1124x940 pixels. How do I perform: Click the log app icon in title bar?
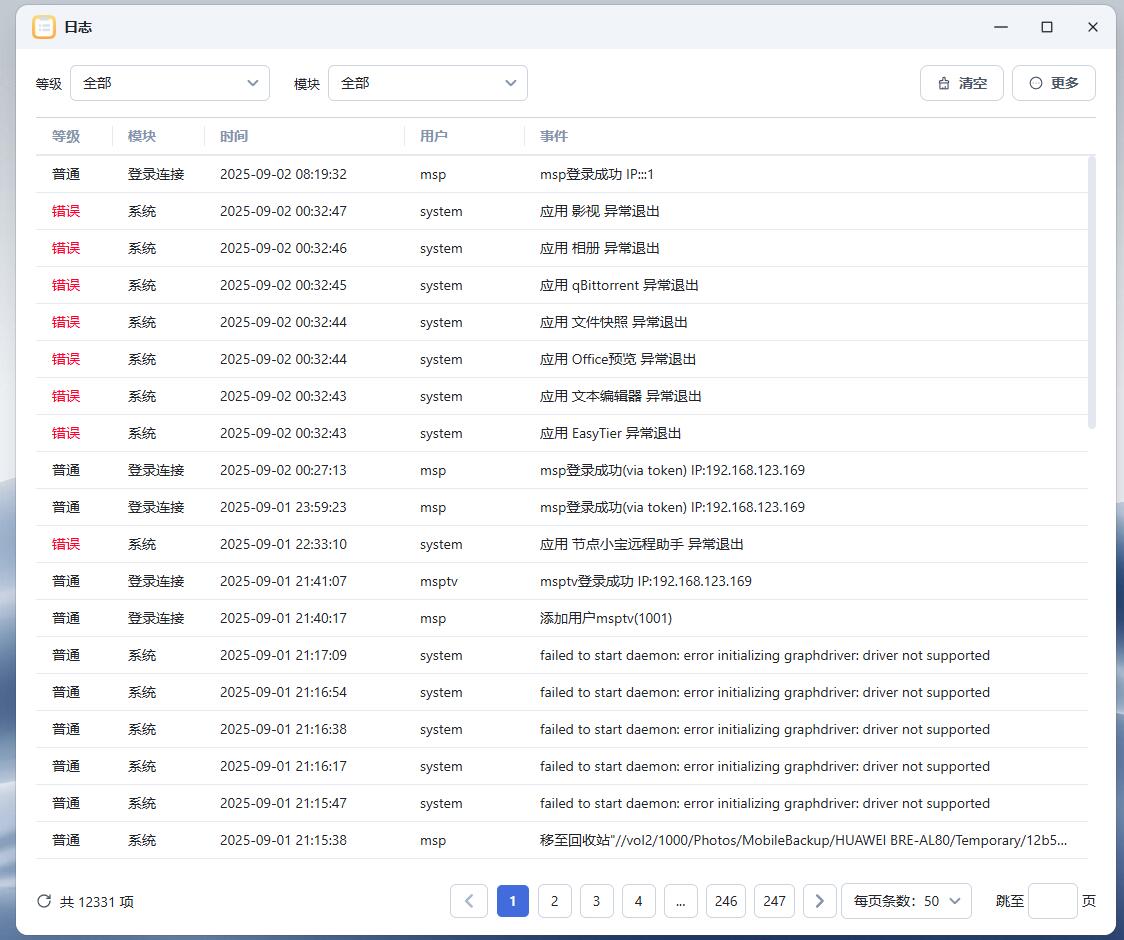click(44, 27)
